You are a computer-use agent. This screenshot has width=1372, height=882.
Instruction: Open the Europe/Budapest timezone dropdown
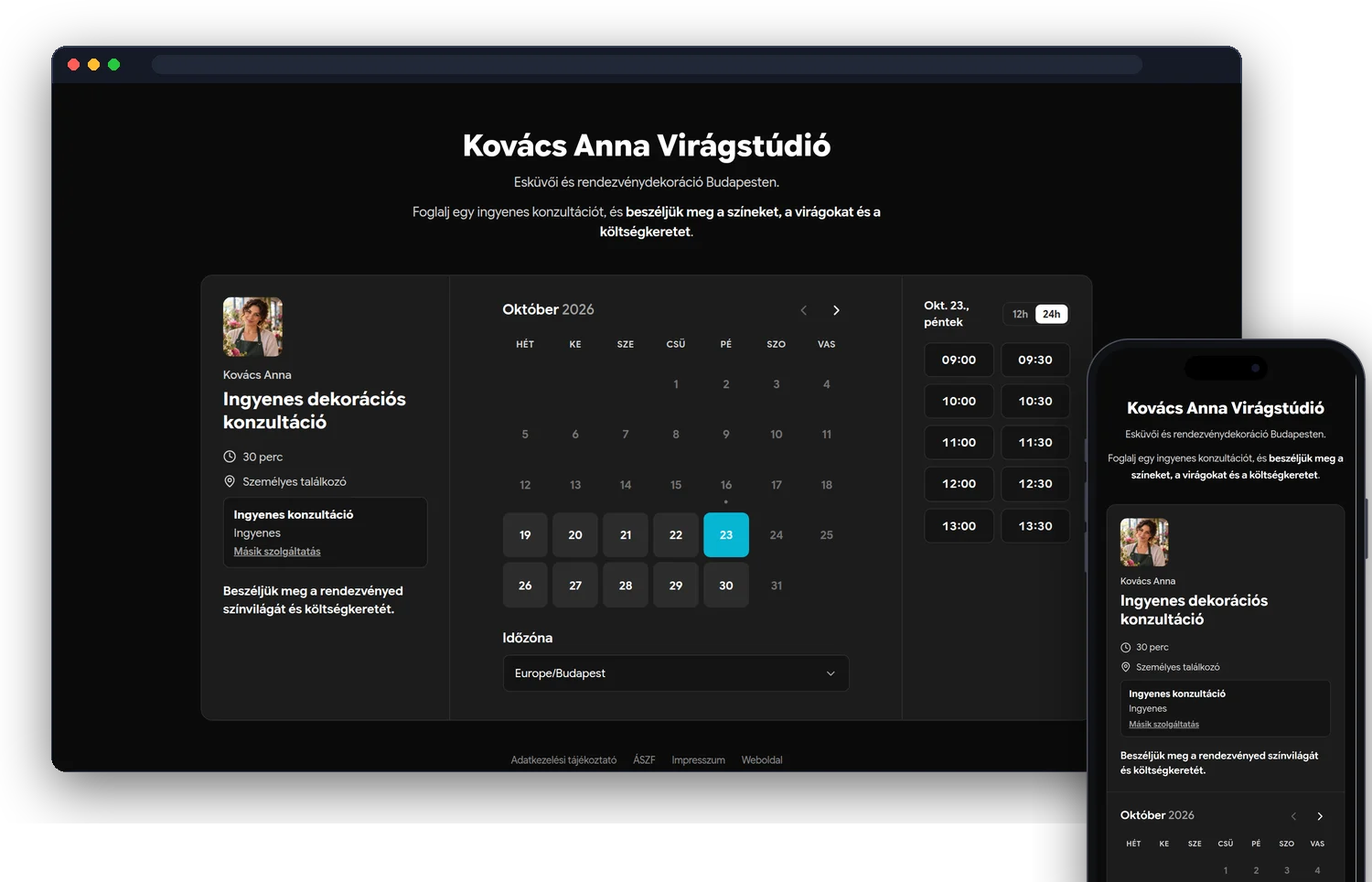click(676, 673)
